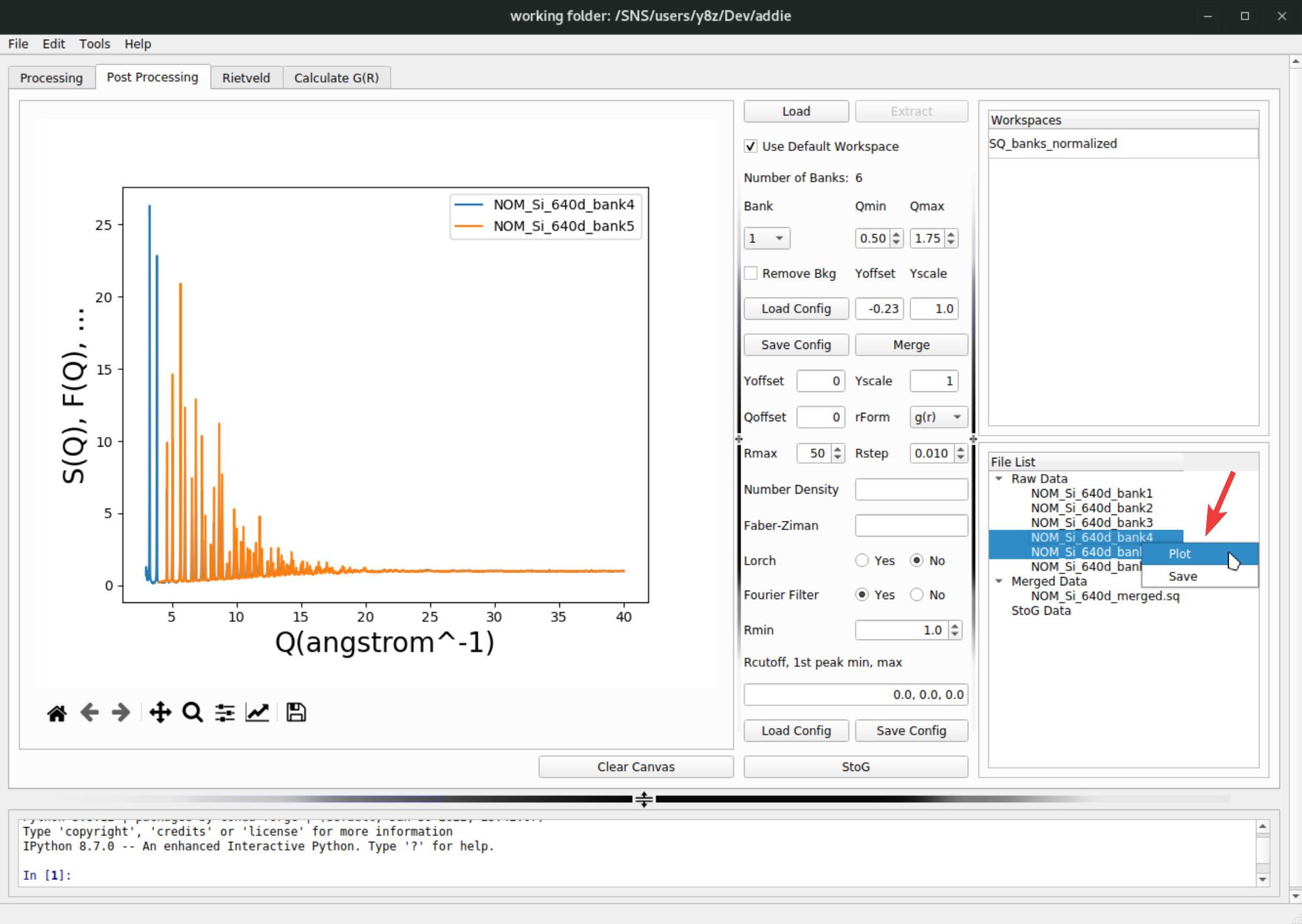Select the Zoom magnifier tool

[x=193, y=713]
